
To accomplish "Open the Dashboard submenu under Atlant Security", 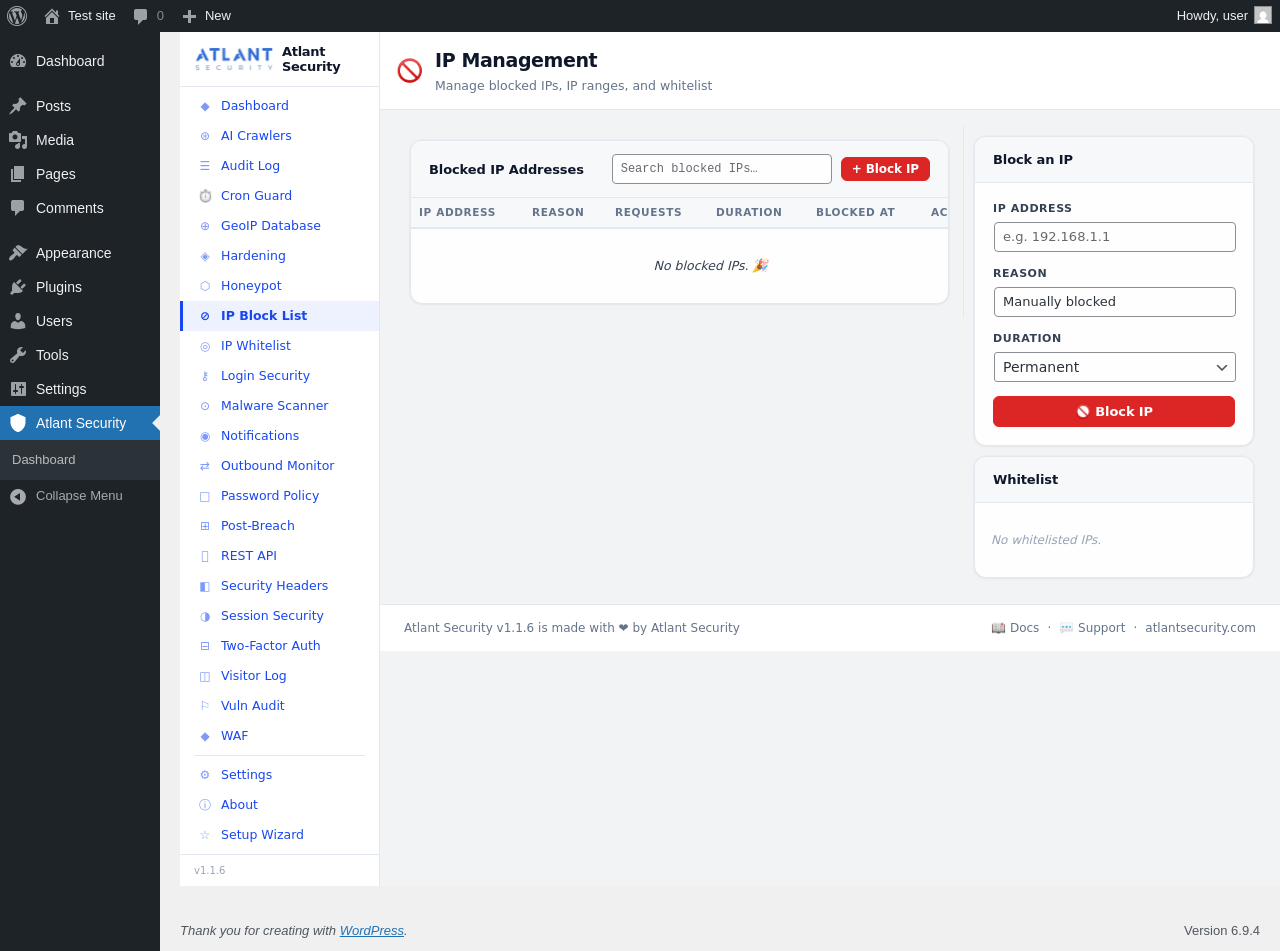I will tap(44, 460).
